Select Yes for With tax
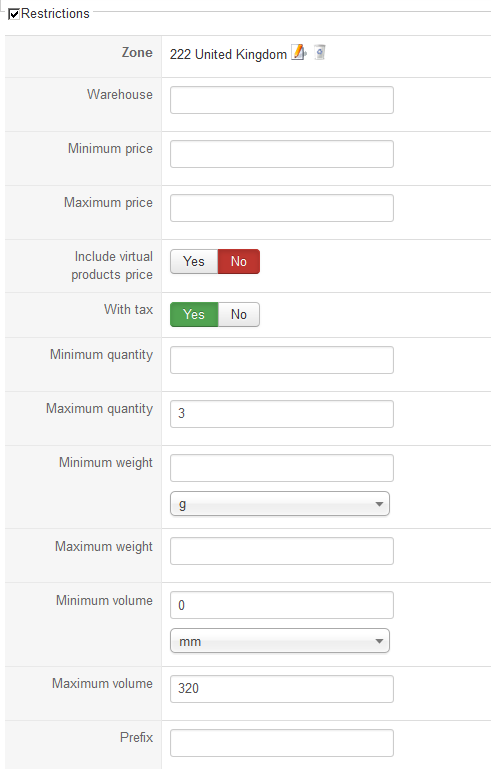Viewport: 491px width, 769px height. point(194,314)
